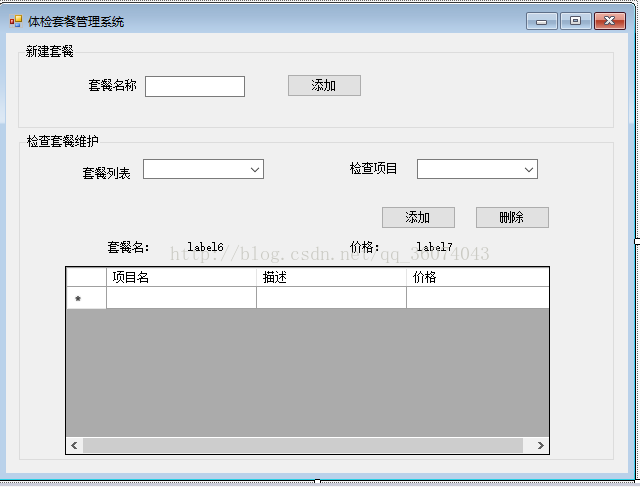
Task: Click the 套餐名: label
Action: pos(129,247)
